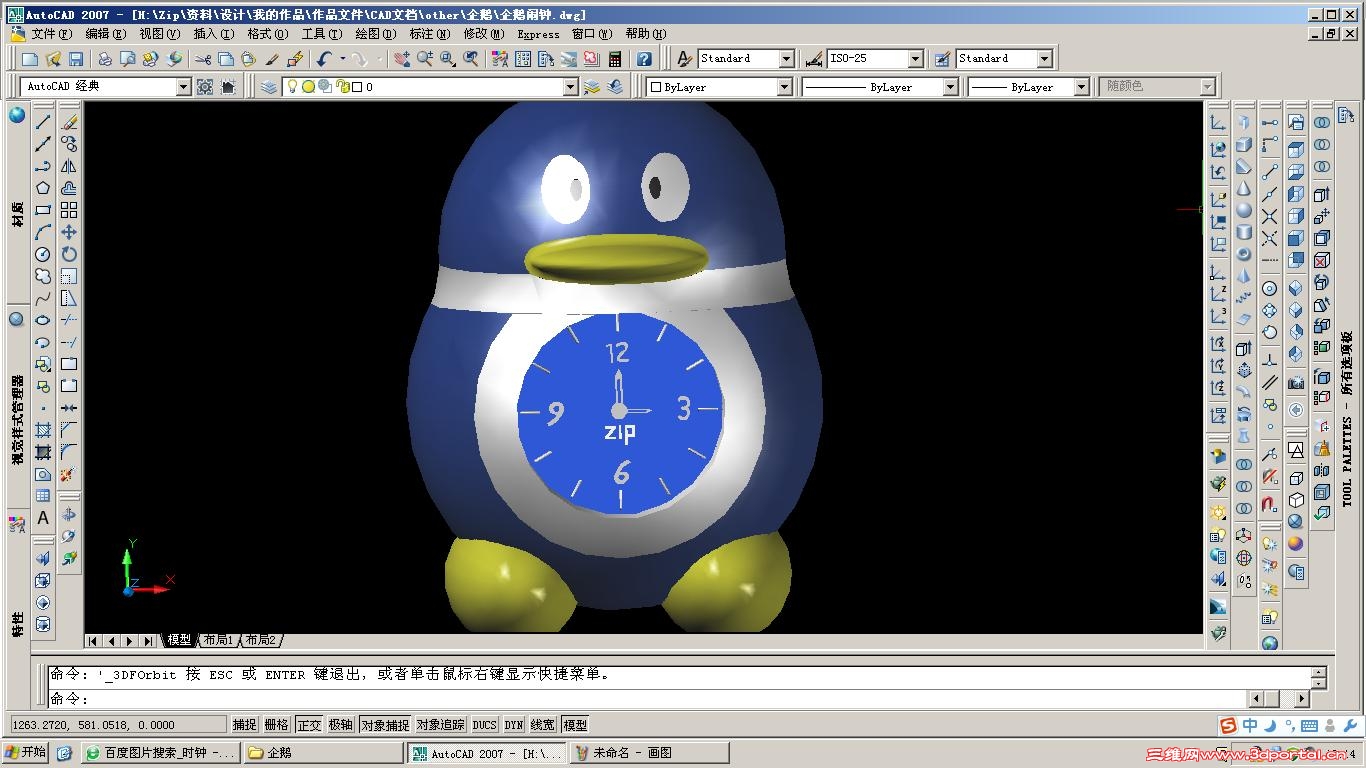
Task: Save the drawing with the floppy icon
Action: [x=76, y=59]
